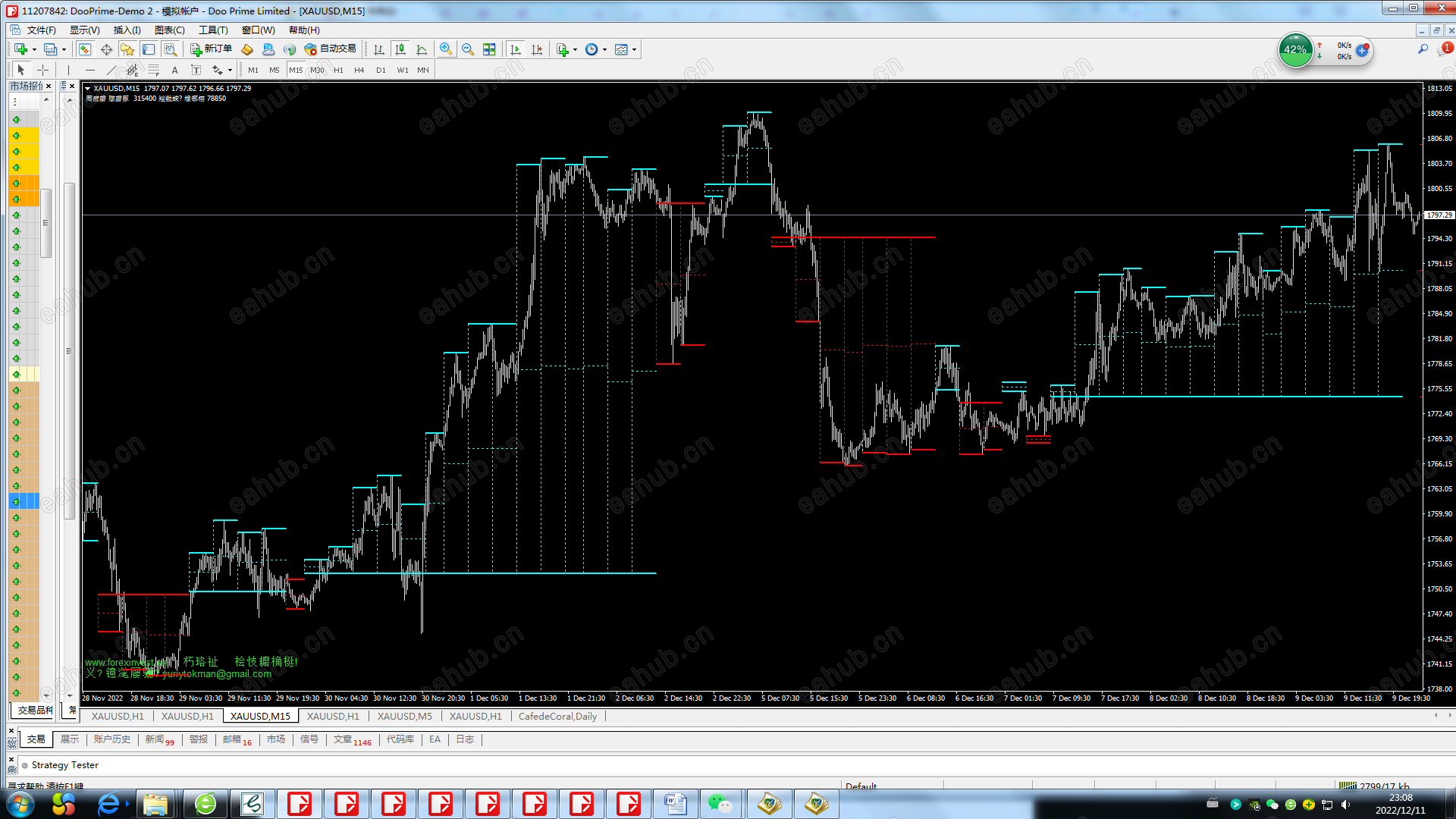Select the draw trendline tool

[111, 70]
